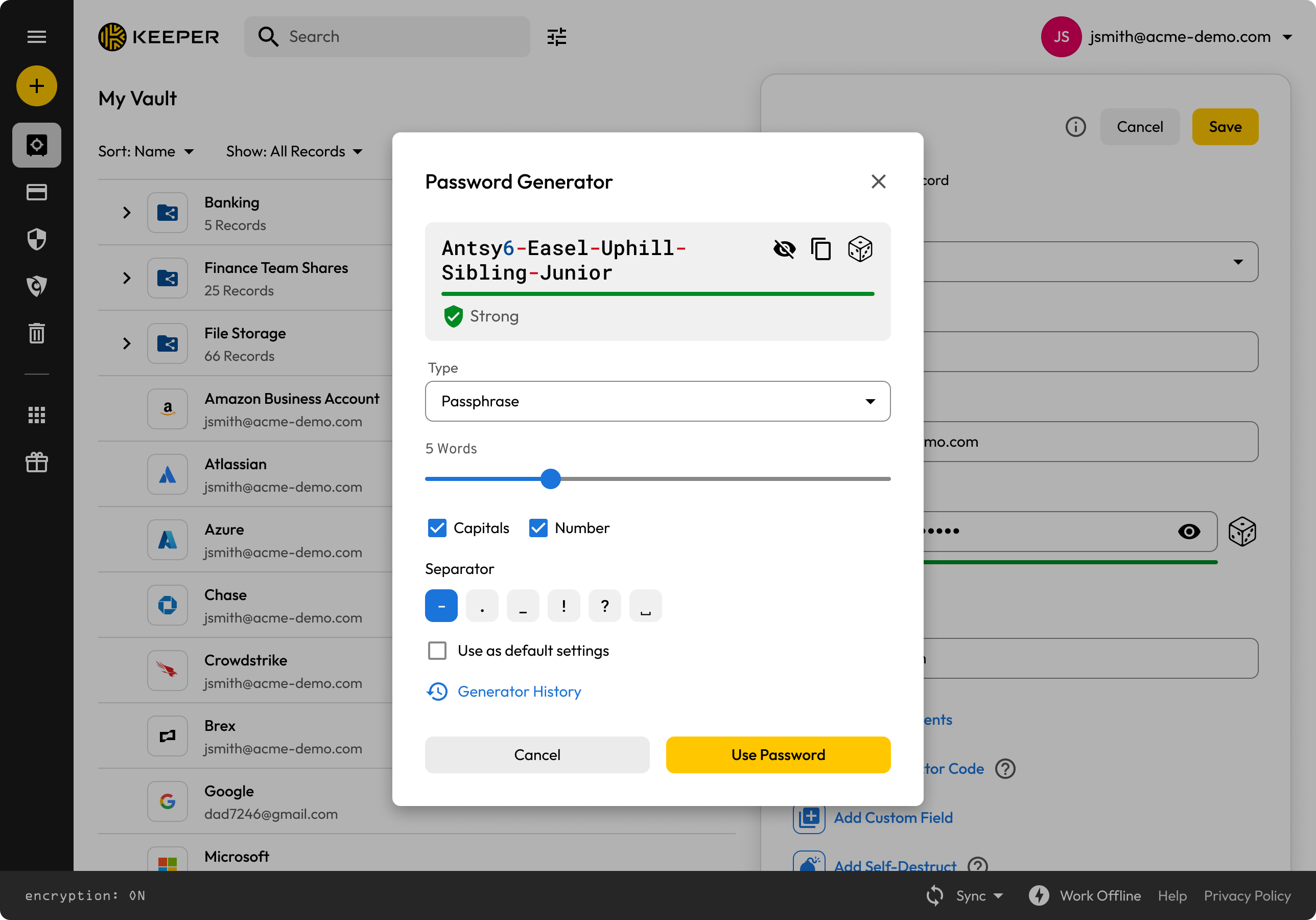Open the Atlassian record
Viewport: 1316px width, 920px height.
click(417, 474)
